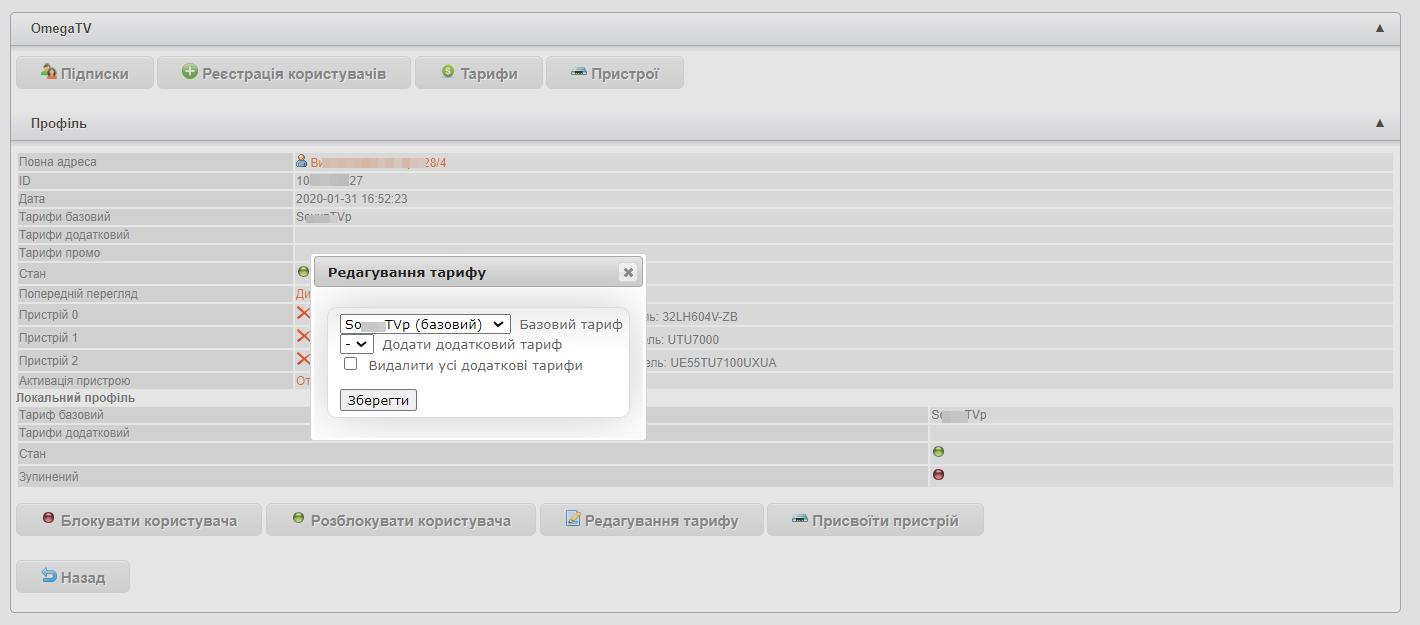Delete Пристрій 0 with red cross
Screen dimensions: 1420x625
[x=303, y=313]
